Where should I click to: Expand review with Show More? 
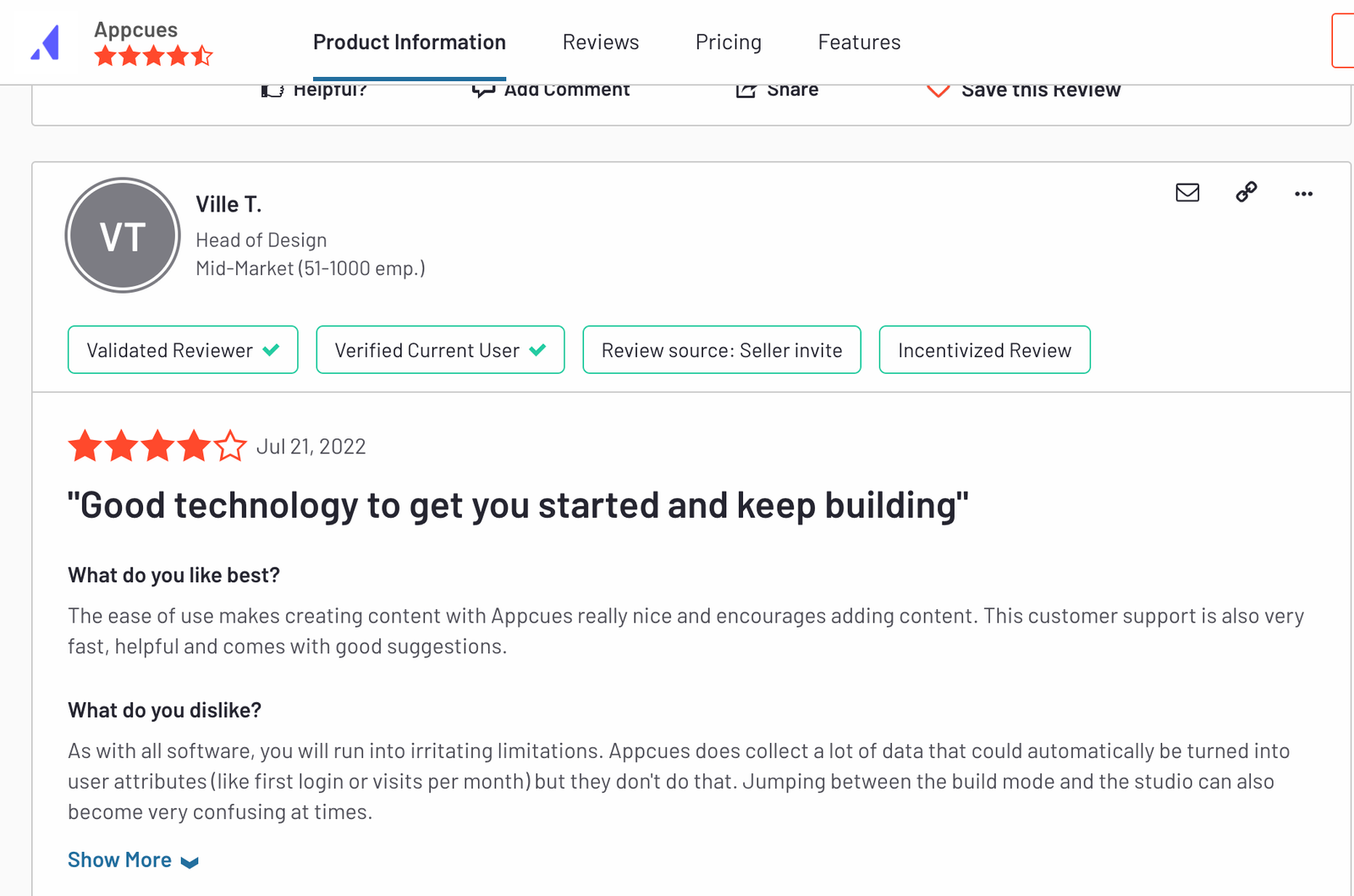tap(119, 860)
